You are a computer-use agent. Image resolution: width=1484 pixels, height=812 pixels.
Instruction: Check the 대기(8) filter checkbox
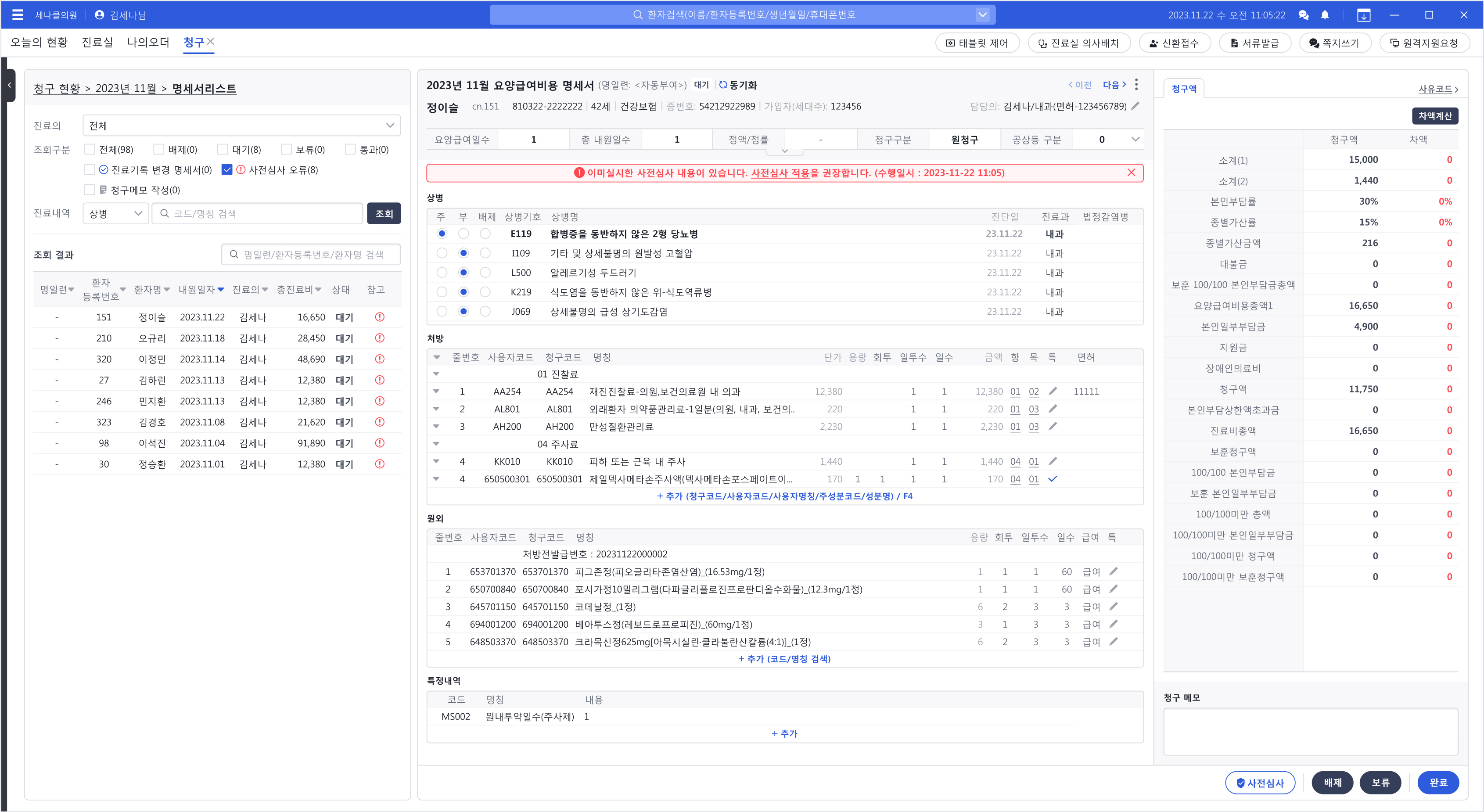[223, 150]
